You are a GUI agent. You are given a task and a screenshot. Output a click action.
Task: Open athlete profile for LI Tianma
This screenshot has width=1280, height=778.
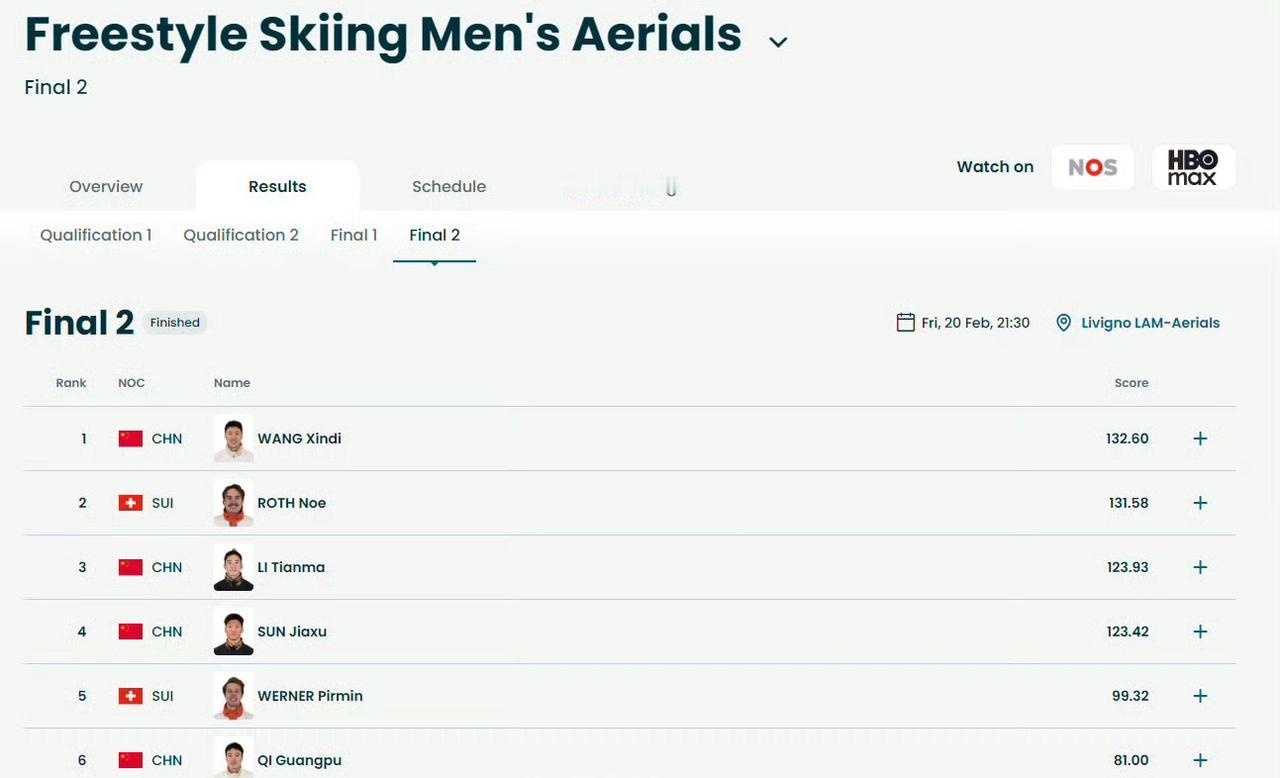click(x=291, y=567)
